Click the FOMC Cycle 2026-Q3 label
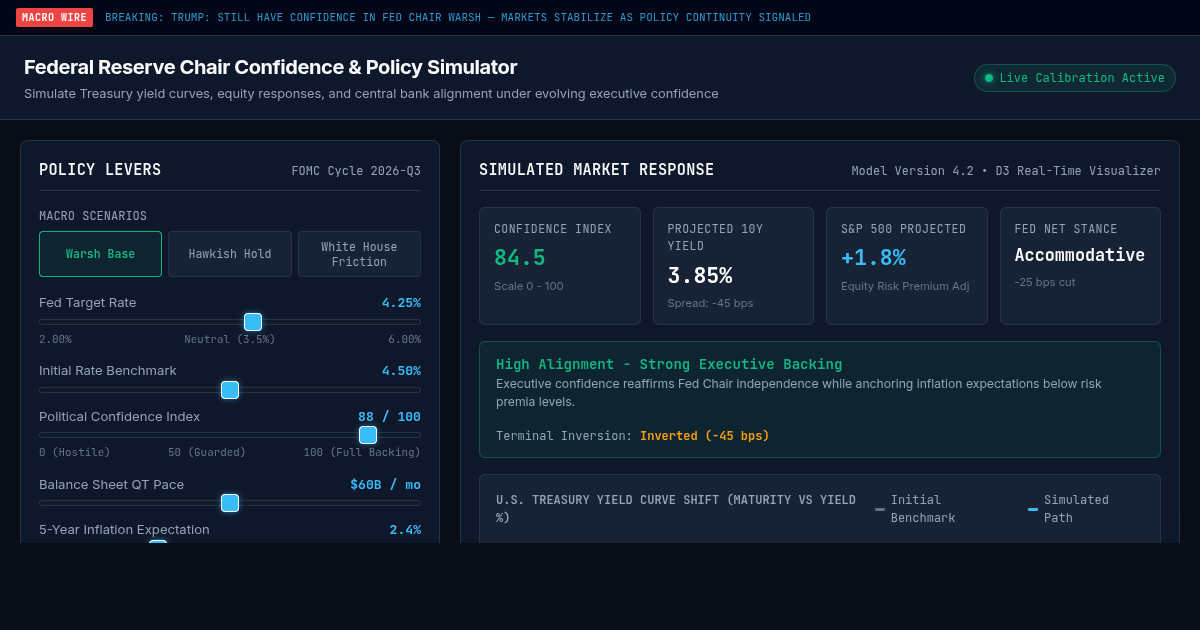This screenshot has width=1200, height=630. pyautogui.click(x=356, y=171)
